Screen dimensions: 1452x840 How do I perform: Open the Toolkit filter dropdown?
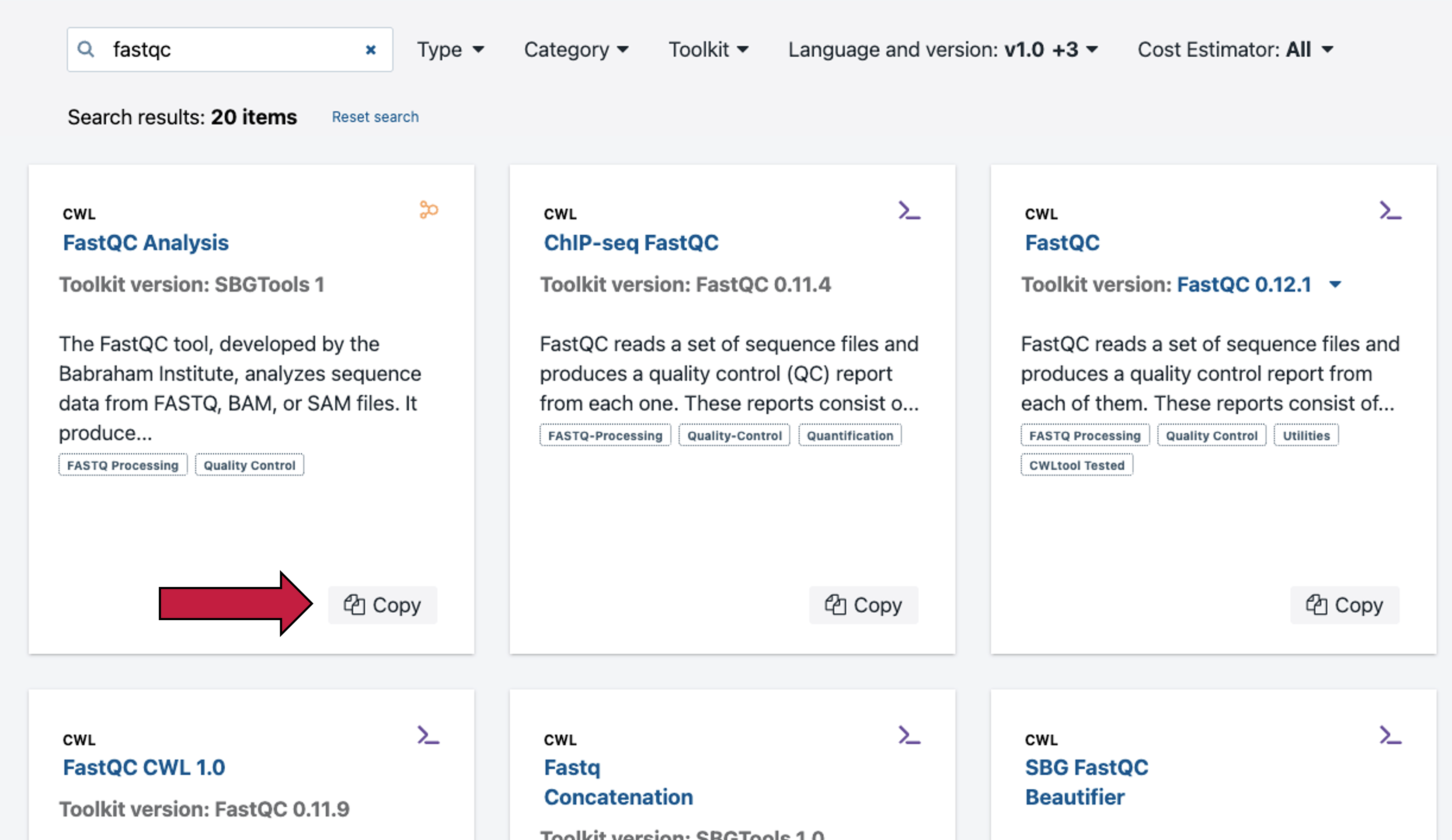708,49
